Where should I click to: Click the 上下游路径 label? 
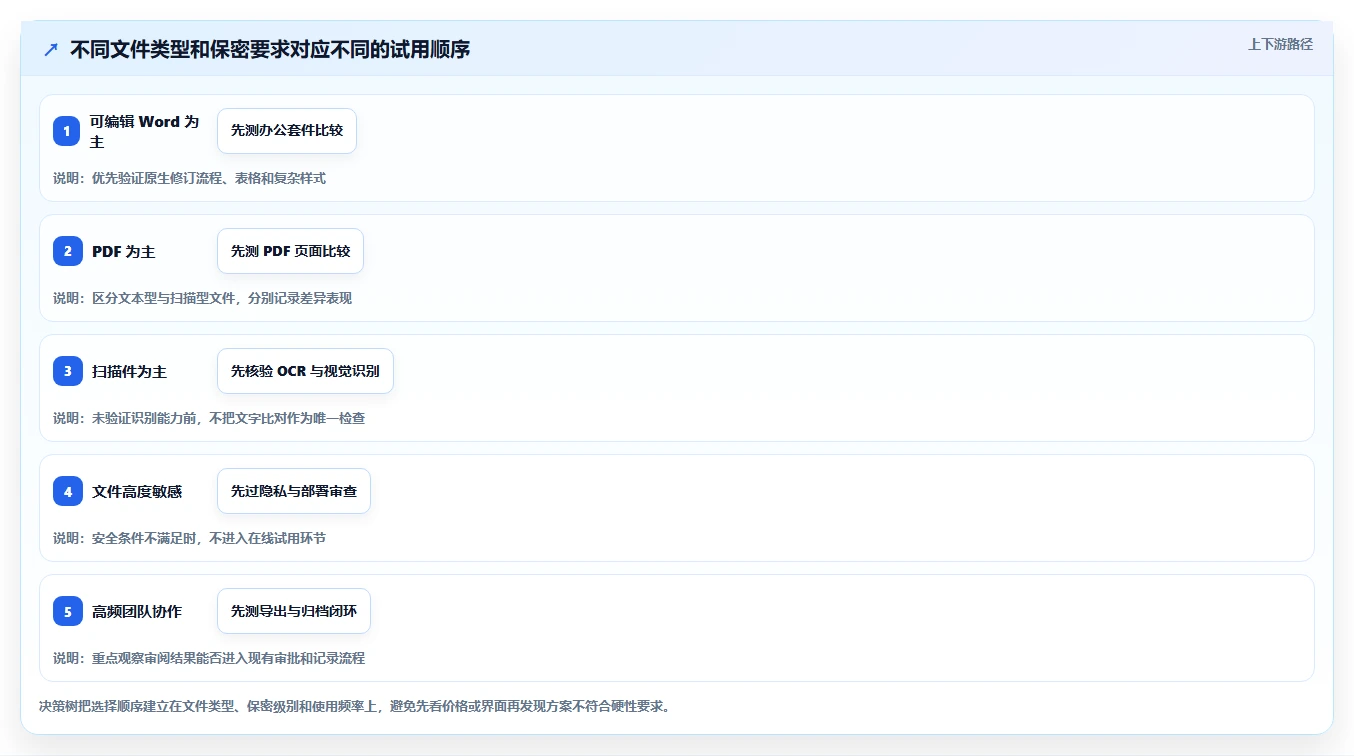(x=1280, y=44)
